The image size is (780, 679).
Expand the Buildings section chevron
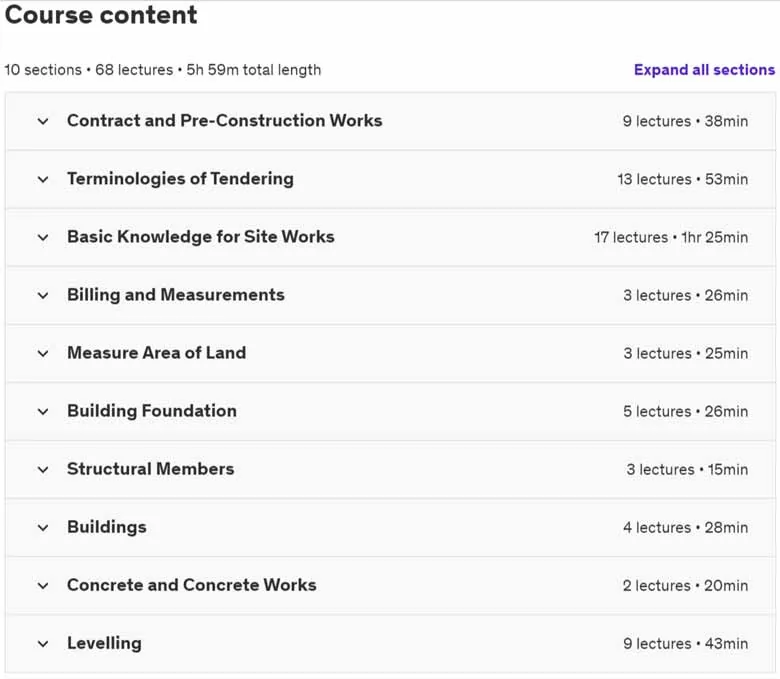click(43, 528)
